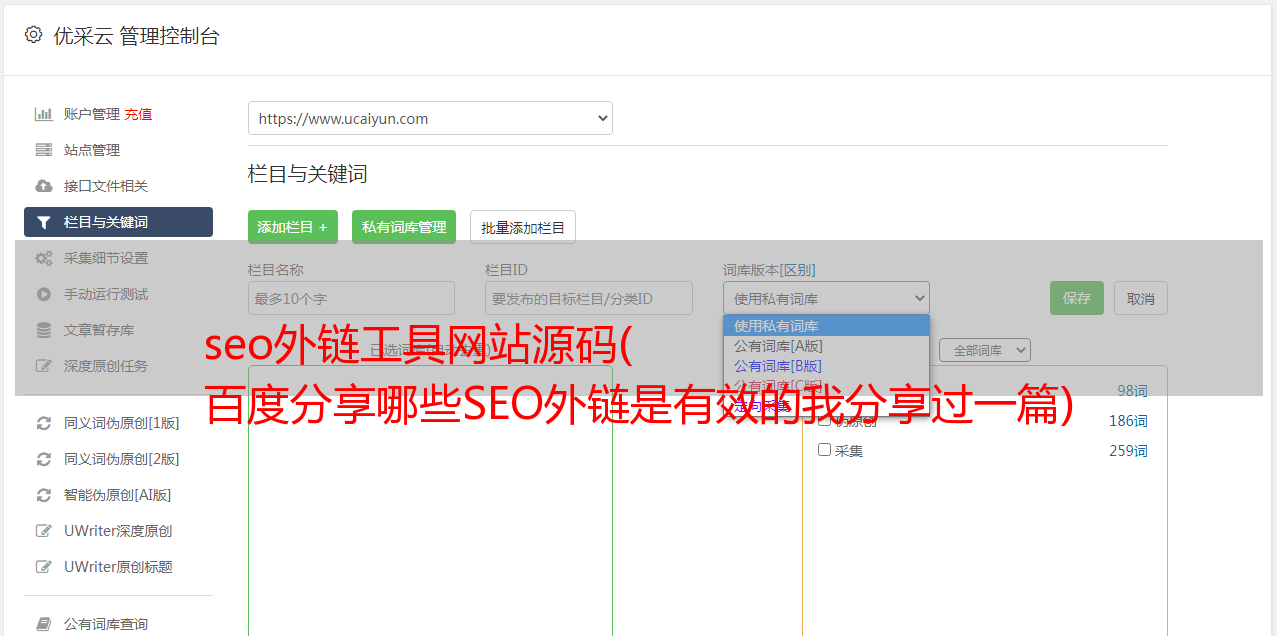Click the database icon for 文章暂存库
The height and width of the screenshot is (636, 1277).
click(x=44, y=330)
